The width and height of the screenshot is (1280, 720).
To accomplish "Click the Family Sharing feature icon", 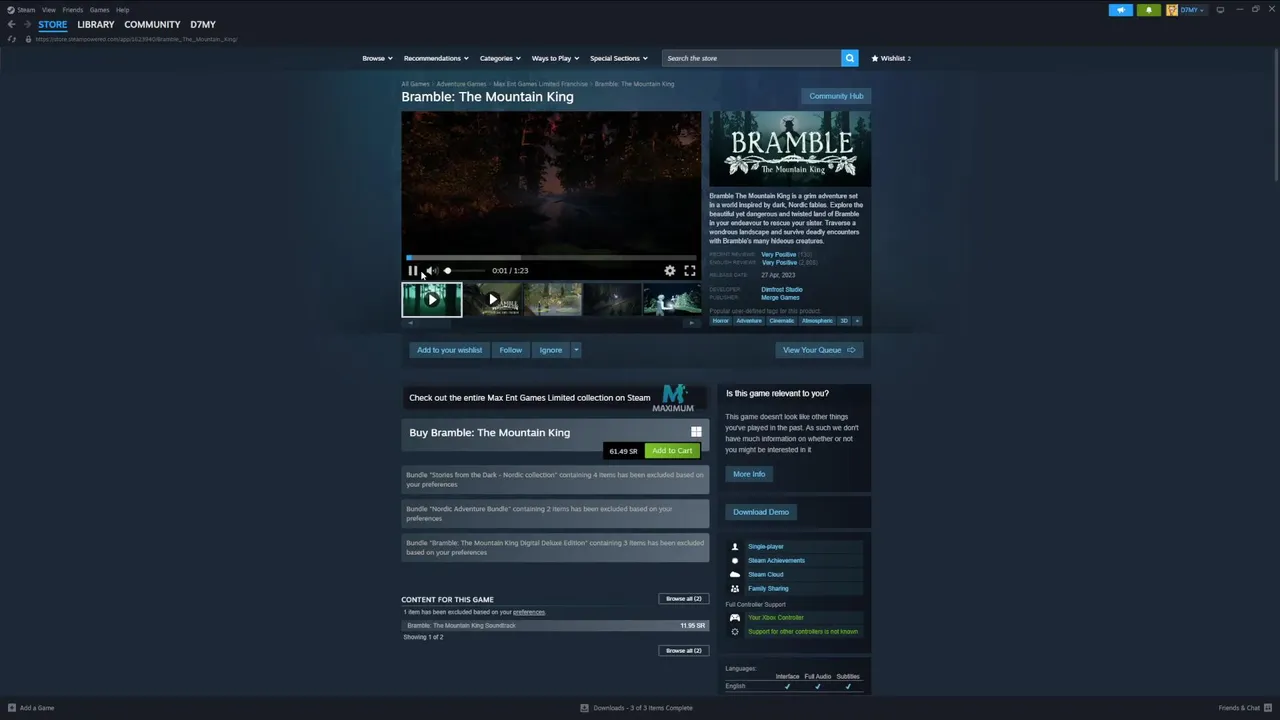I will click(x=735, y=589).
